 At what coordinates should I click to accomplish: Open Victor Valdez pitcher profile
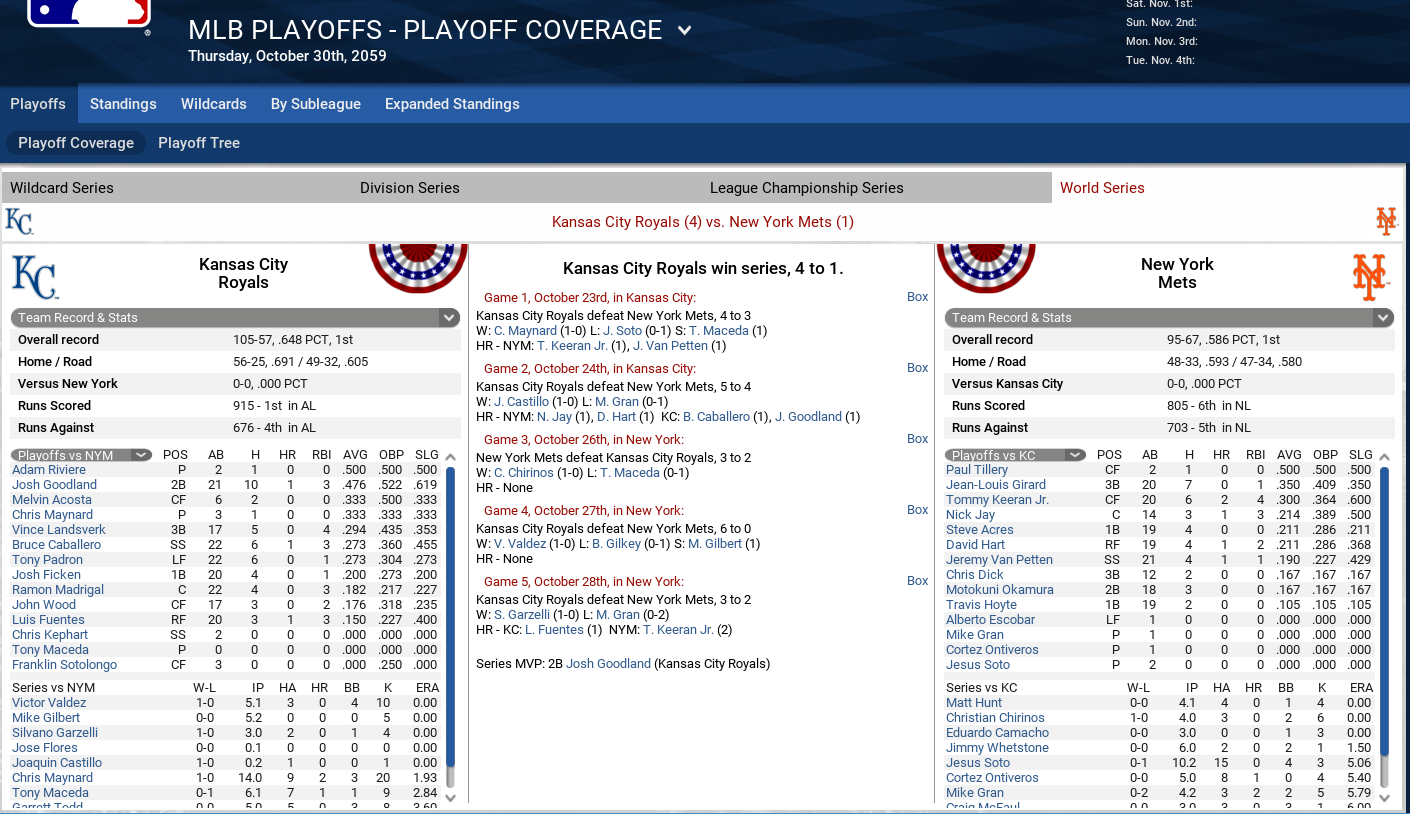pos(49,703)
